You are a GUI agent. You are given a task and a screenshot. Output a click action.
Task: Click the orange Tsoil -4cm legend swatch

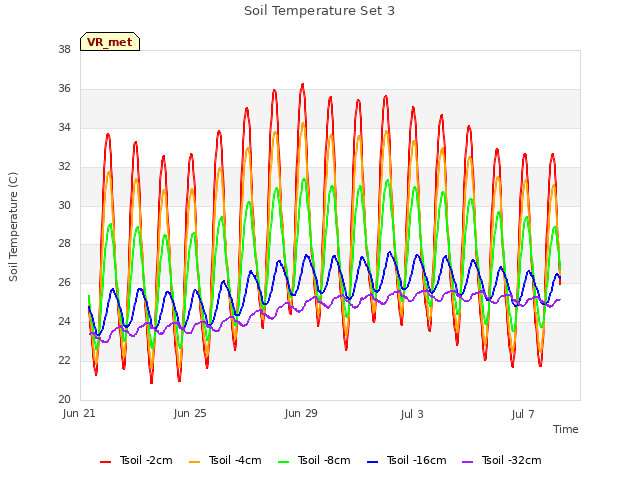[194, 462]
